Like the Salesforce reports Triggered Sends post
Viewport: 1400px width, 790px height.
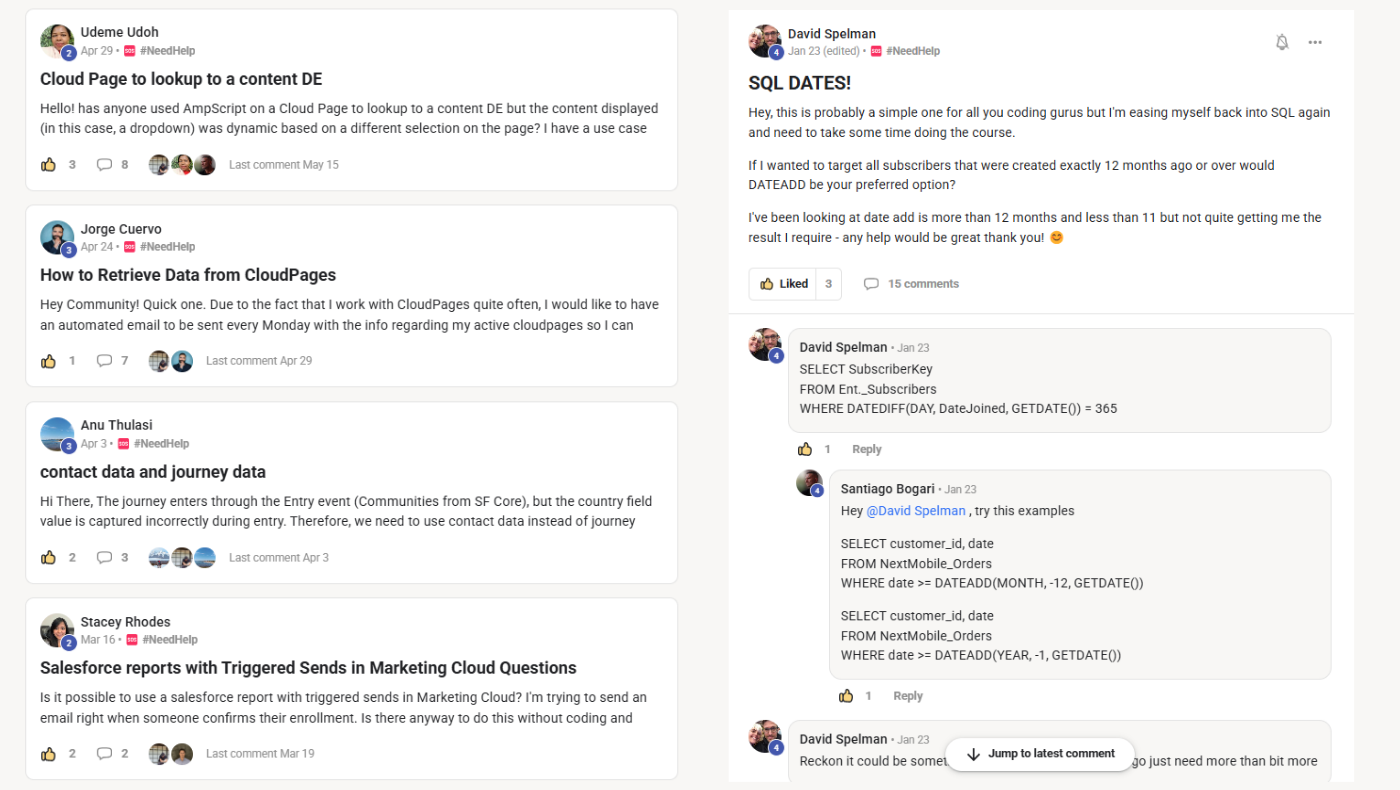tap(48, 753)
